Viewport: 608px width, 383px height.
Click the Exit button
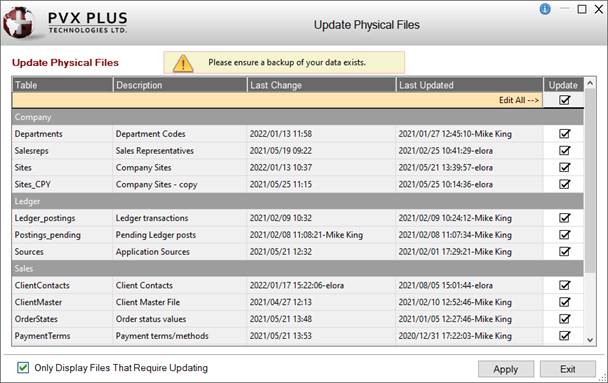[568, 369]
